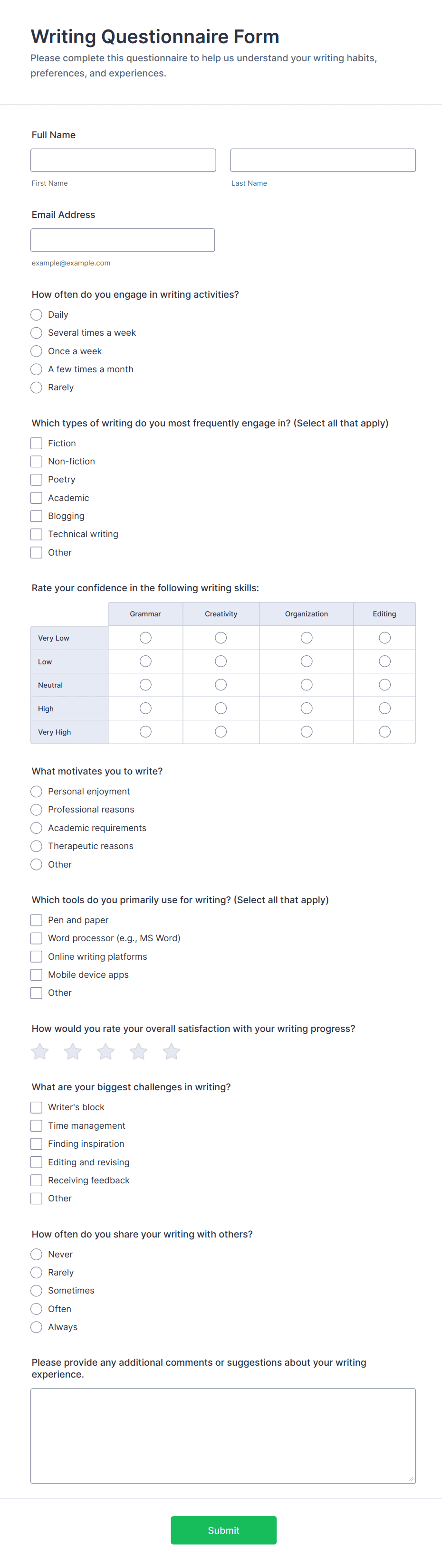Pick Personal enjoyment as motivation

point(37,791)
